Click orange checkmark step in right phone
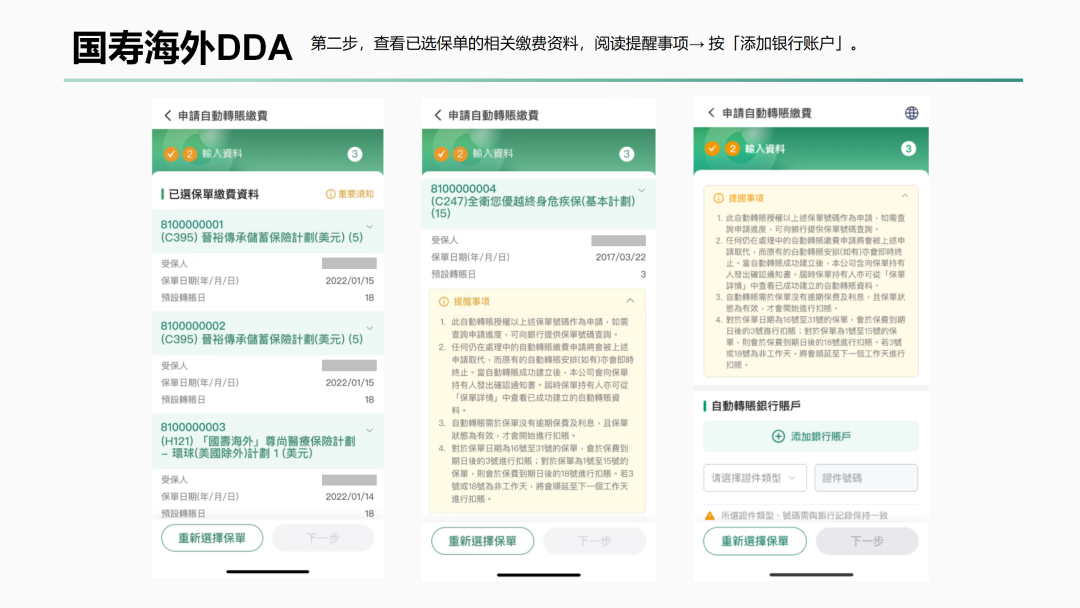The width and height of the screenshot is (1080, 608). coord(712,149)
